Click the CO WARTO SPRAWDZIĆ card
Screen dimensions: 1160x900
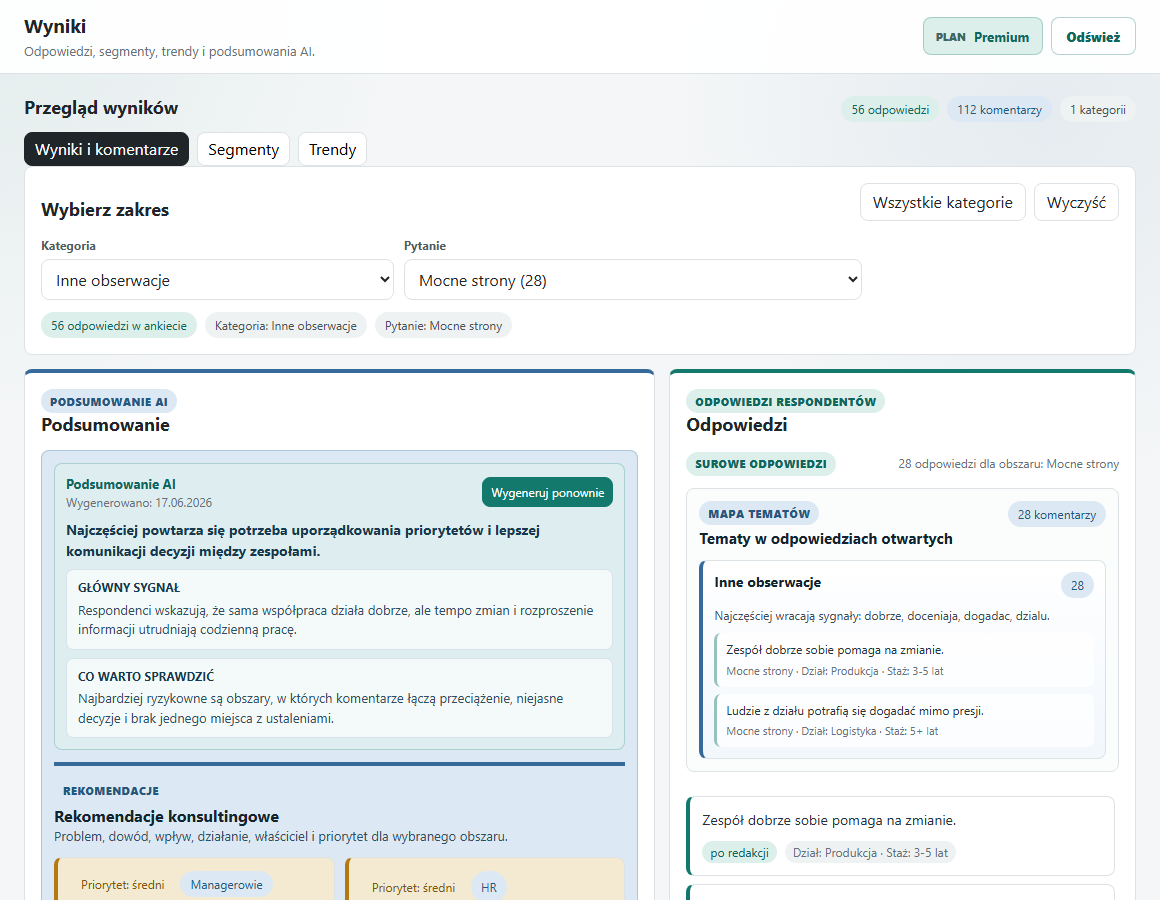[x=340, y=698]
